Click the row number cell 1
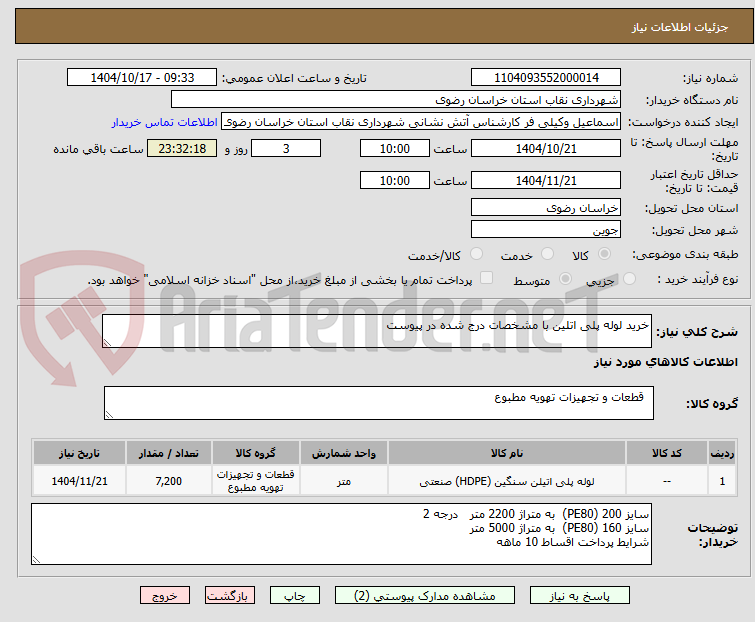The height and width of the screenshot is (622, 755). (x=722, y=481)
